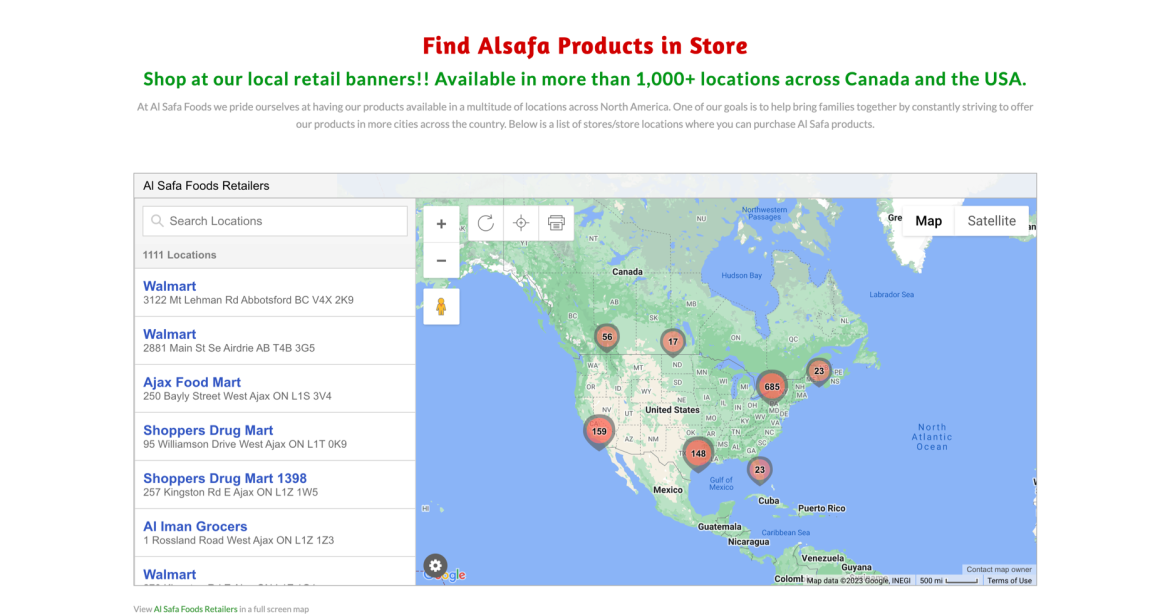Zoom in on the map

point(441,224)
